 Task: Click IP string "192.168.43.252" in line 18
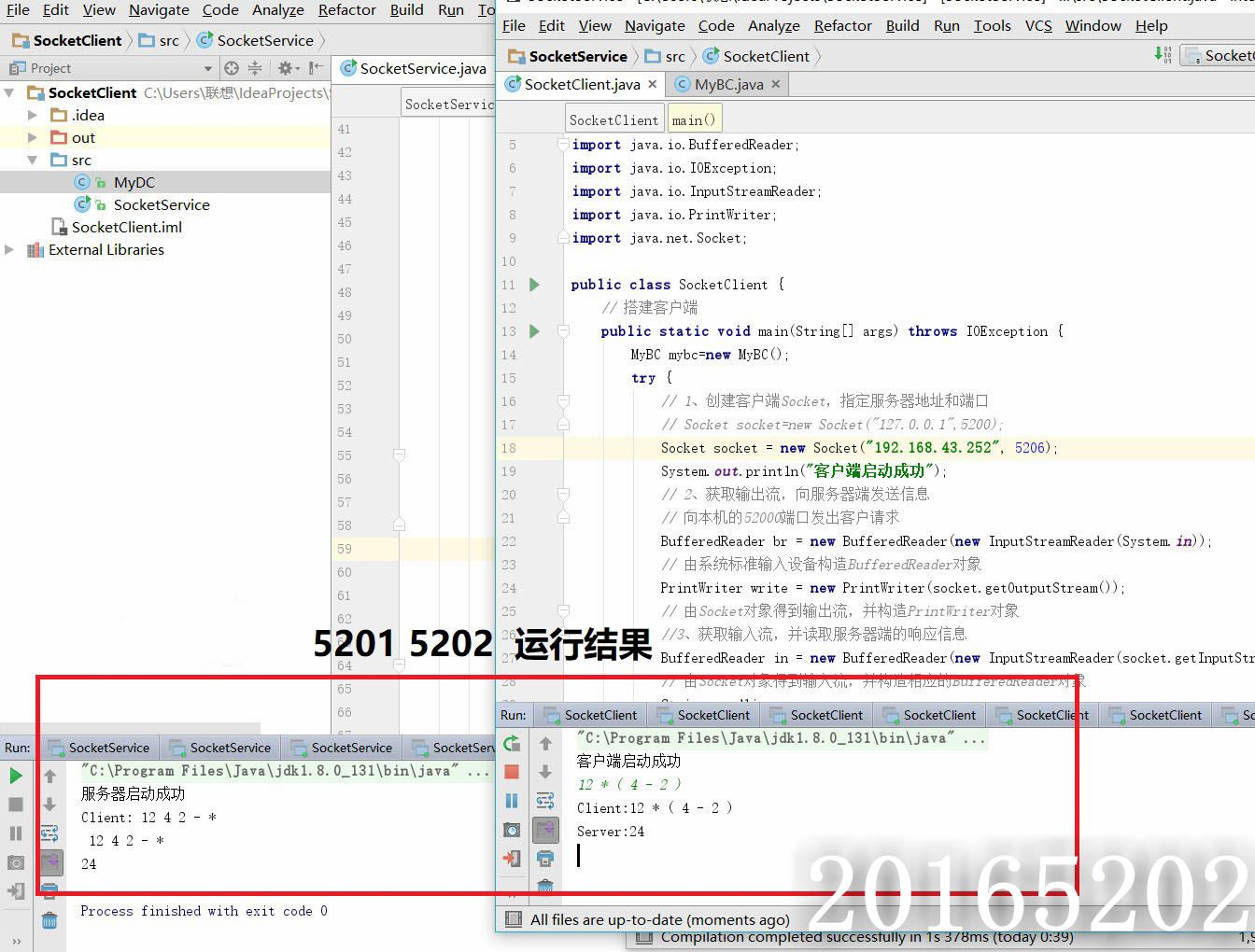[933, 448]
